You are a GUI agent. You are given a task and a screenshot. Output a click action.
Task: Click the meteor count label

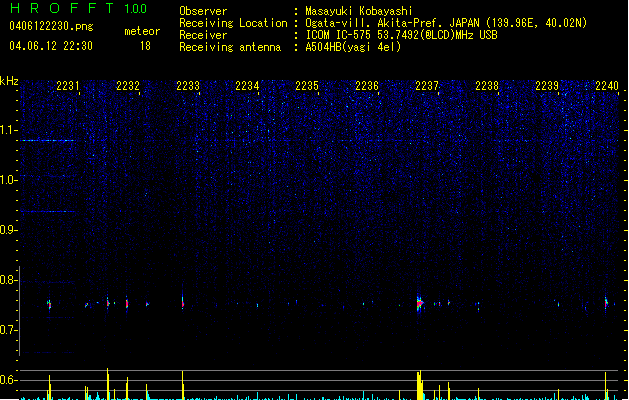click(142, 31)
